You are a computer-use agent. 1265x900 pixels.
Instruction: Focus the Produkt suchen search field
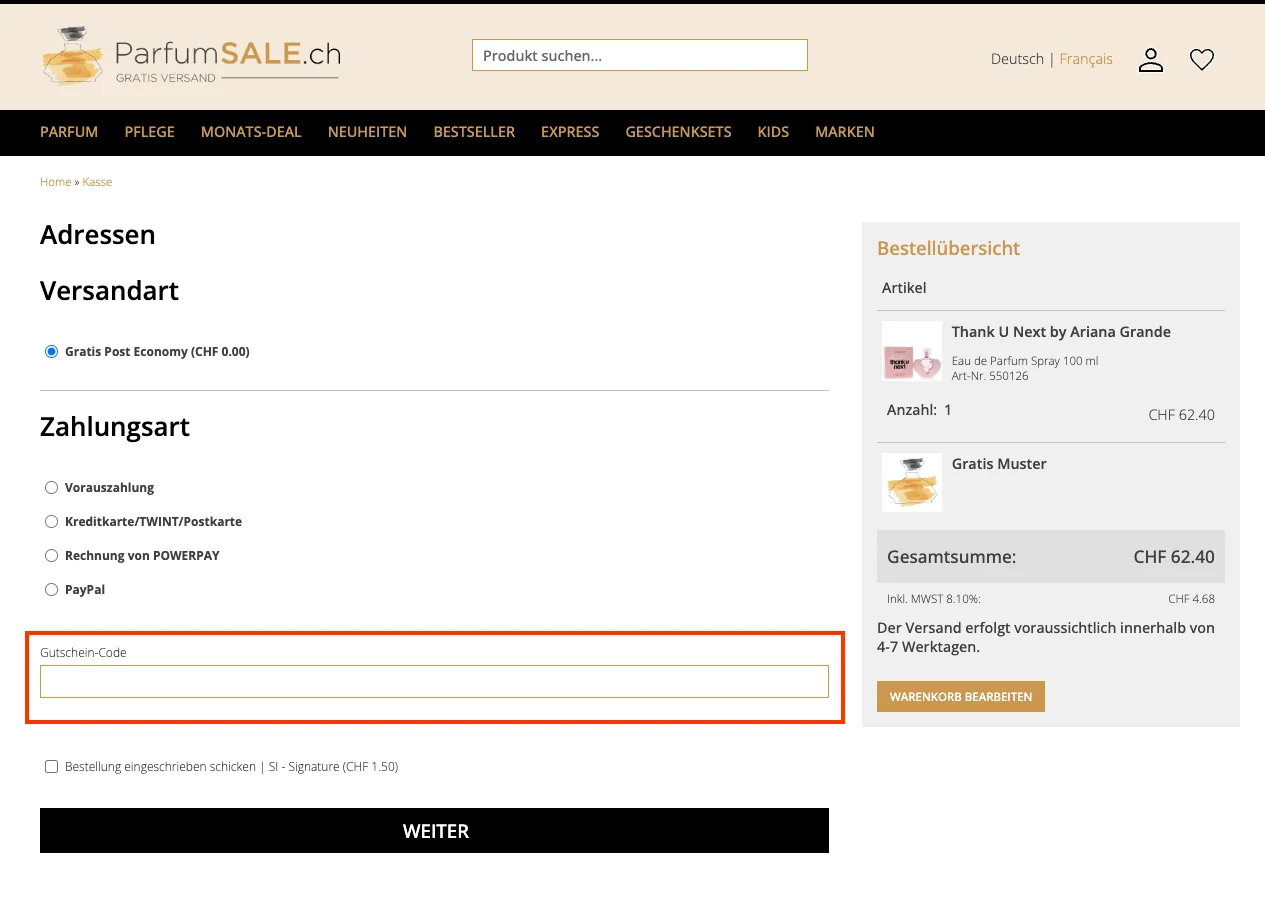640,56
